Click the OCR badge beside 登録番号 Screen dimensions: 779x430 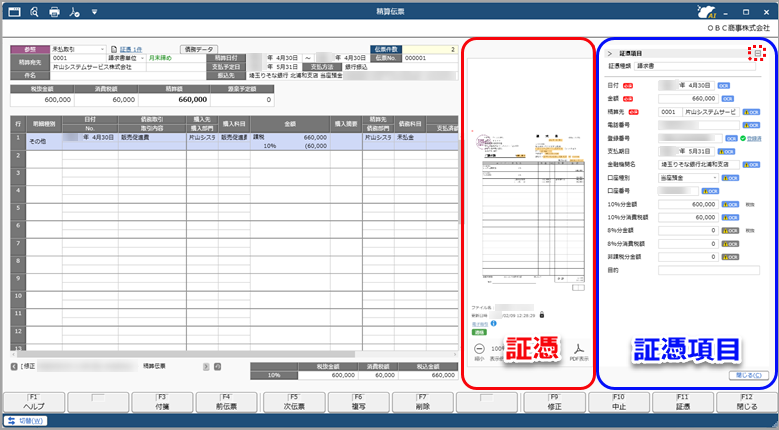pos(731,139)
